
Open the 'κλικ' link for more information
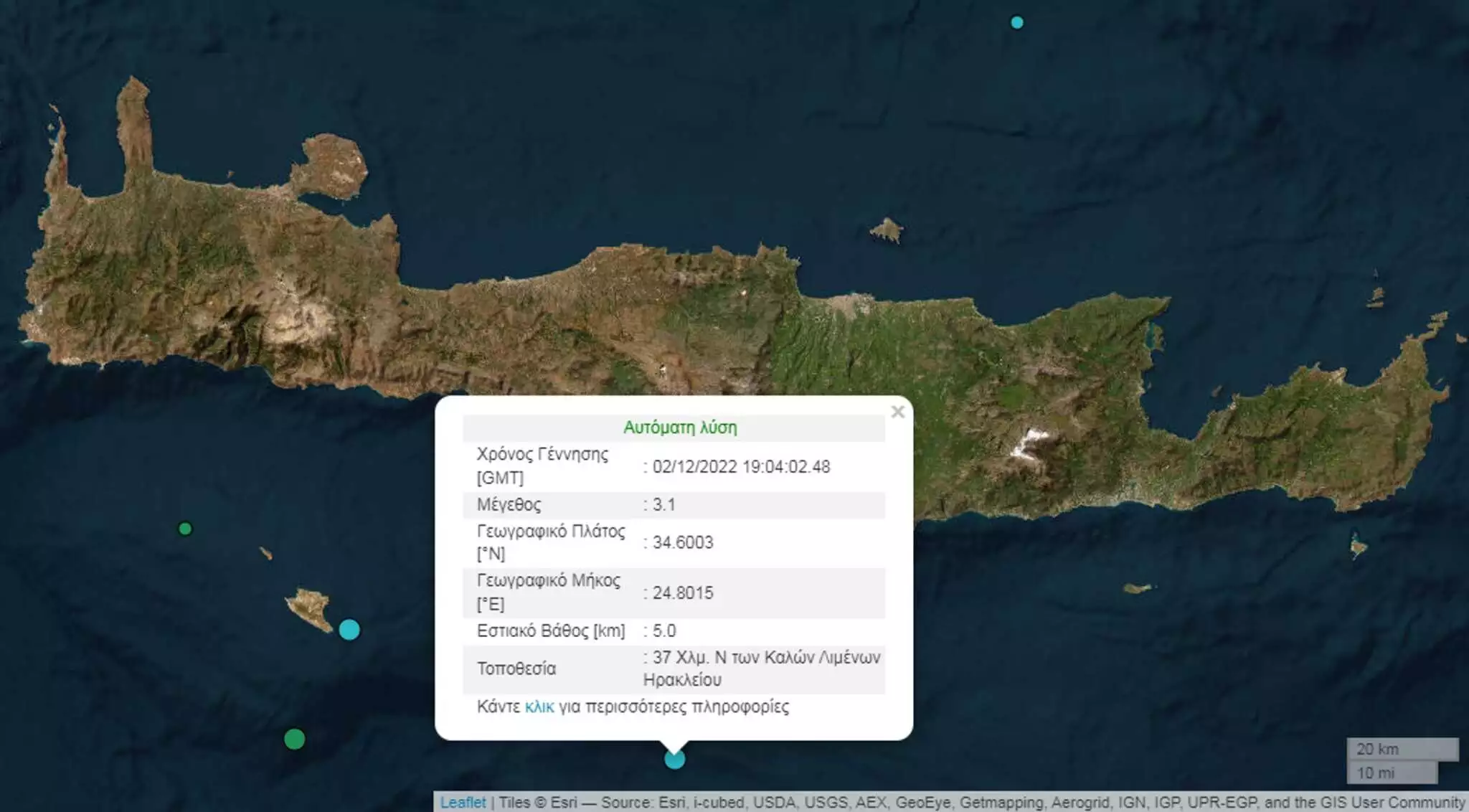(x=539, y=707)
